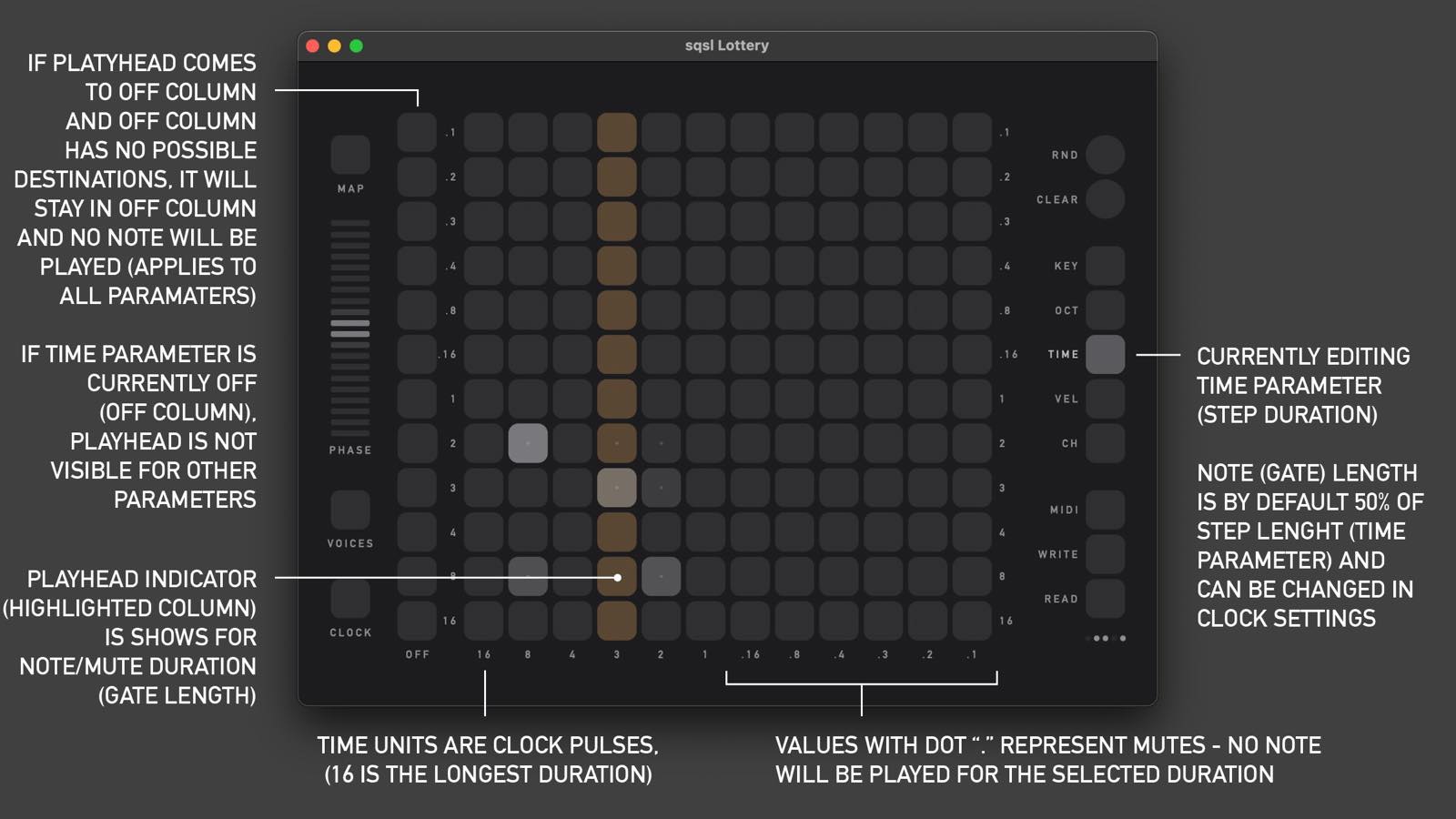Toggle cell at row 16, column .1
This screenshot has width=1456, height=819.
972,621
